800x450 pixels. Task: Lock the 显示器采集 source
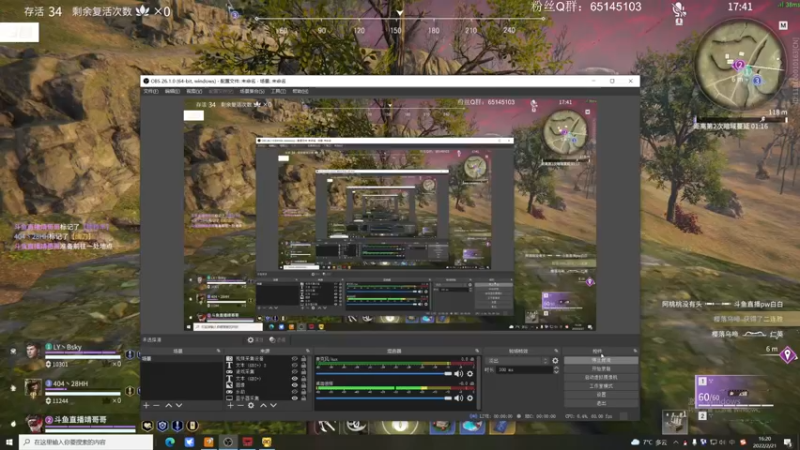click(x=304, y=398)
